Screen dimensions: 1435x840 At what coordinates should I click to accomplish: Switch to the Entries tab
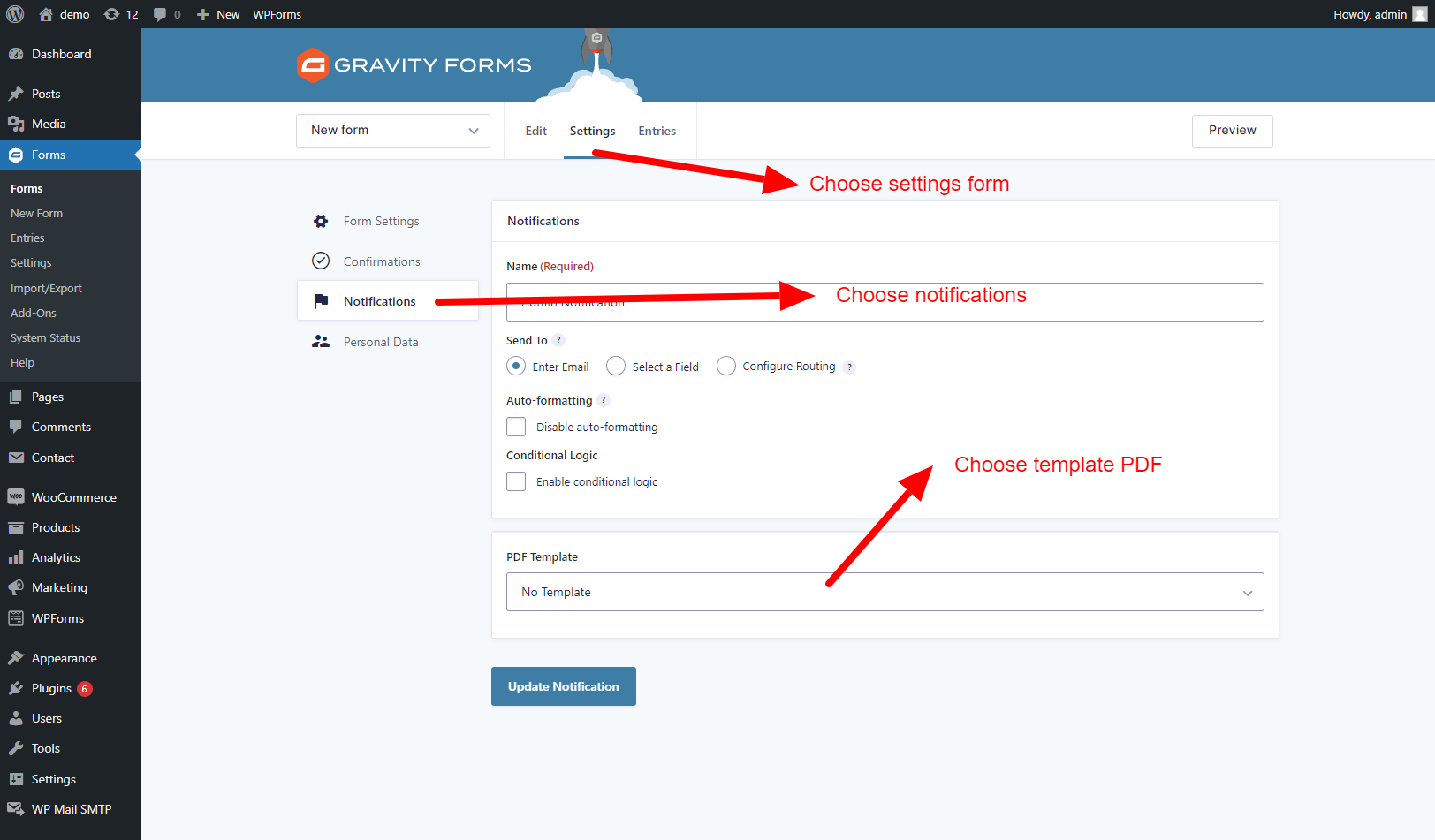(657, 130)
